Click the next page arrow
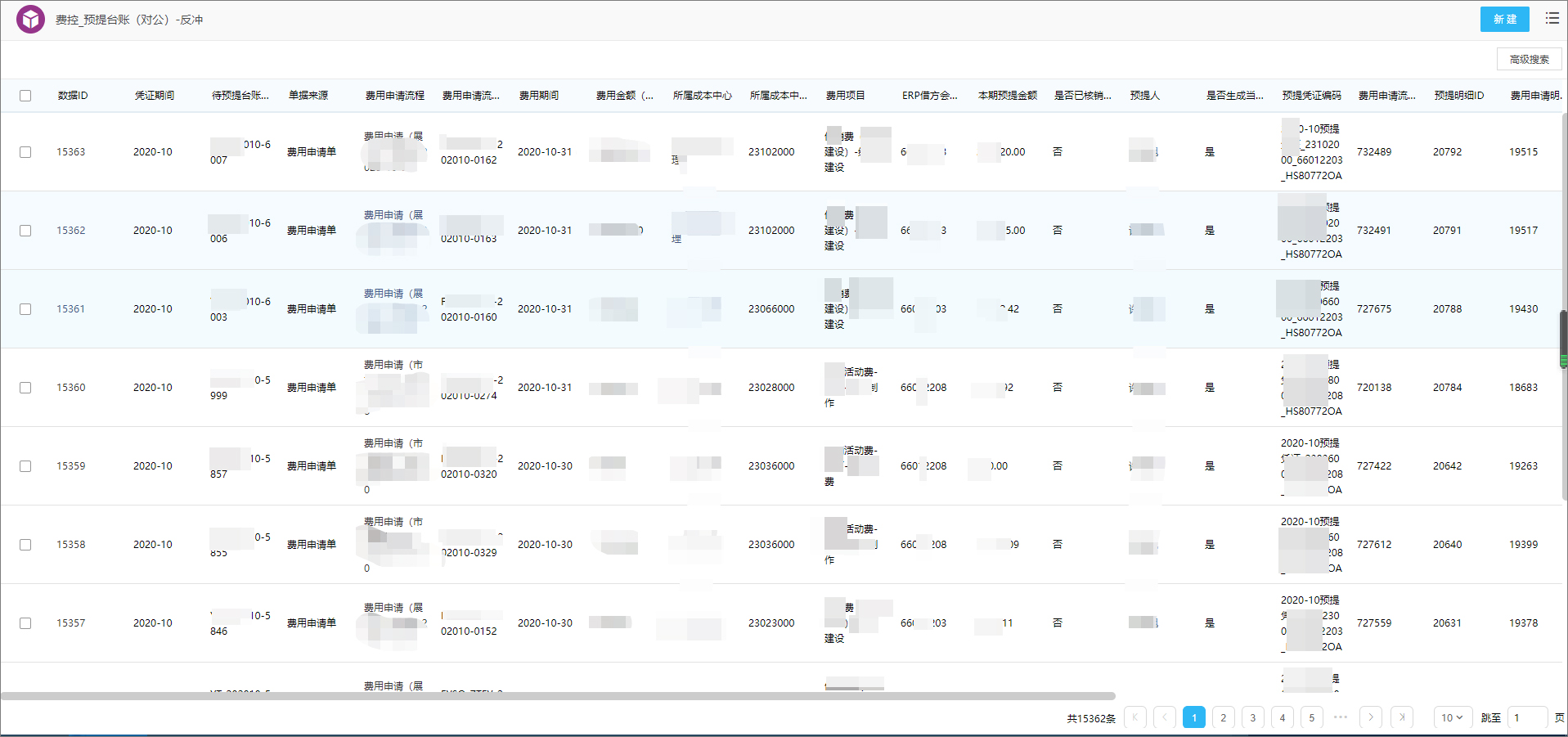1568x737 pixels. [1371, 717]
